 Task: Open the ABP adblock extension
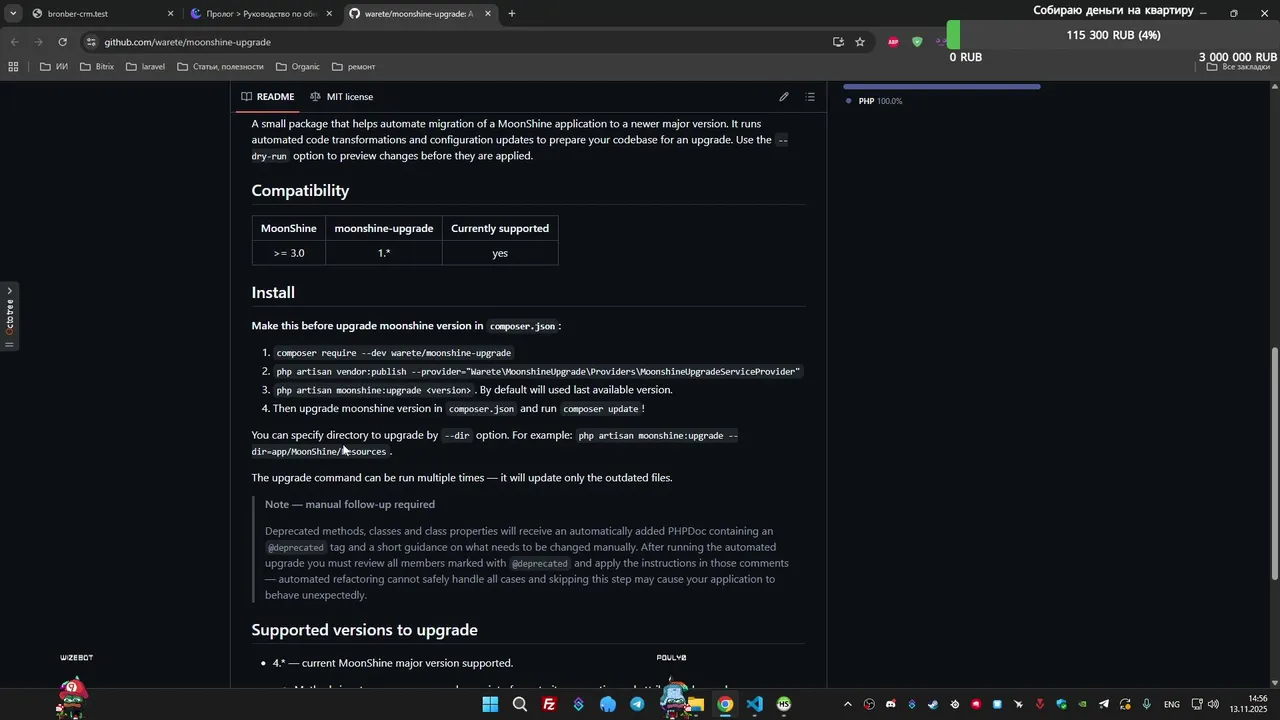(x=893, y=42)
